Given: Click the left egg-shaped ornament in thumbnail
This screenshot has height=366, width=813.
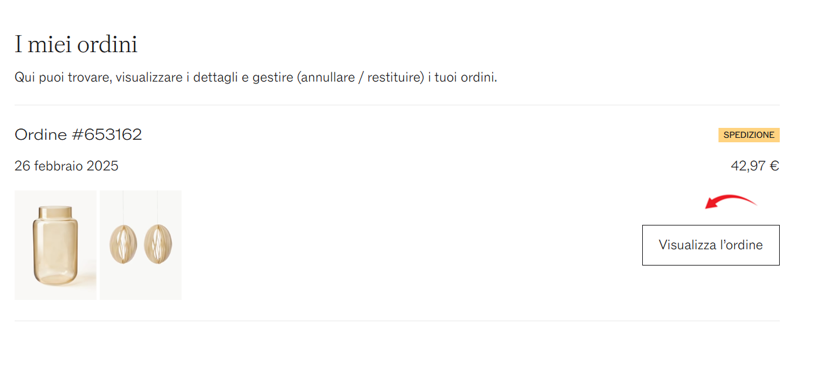Looking at the screenshot, I should click(x=123, y=244).
